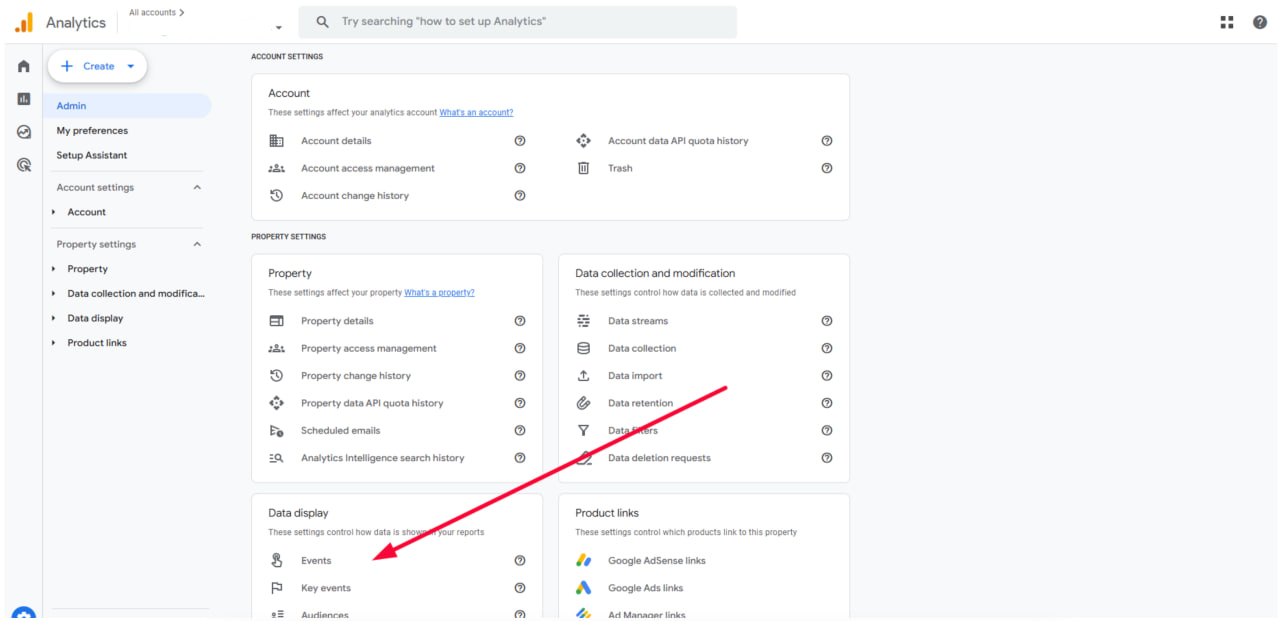Click the Data import upload icon
Screen dimensions: 1279x621
584,376
